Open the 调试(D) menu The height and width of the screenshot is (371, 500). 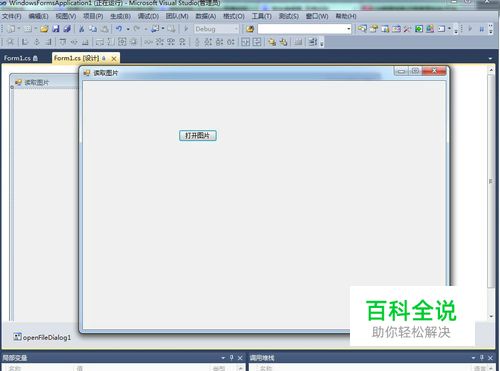148,16
